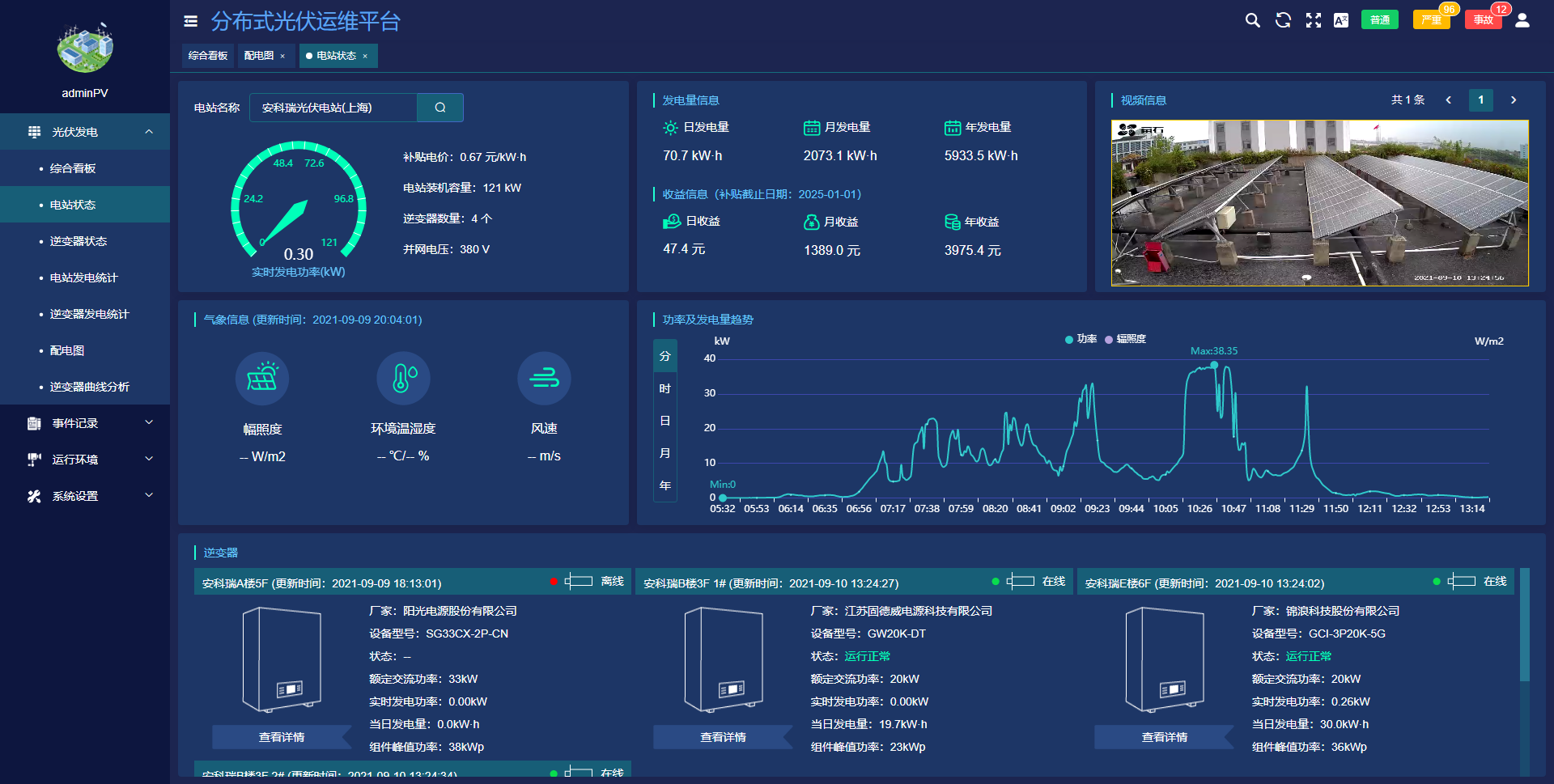Open the user profile icon
Viewport: 1554px width, 784px height.
[x=1522, y=20]
